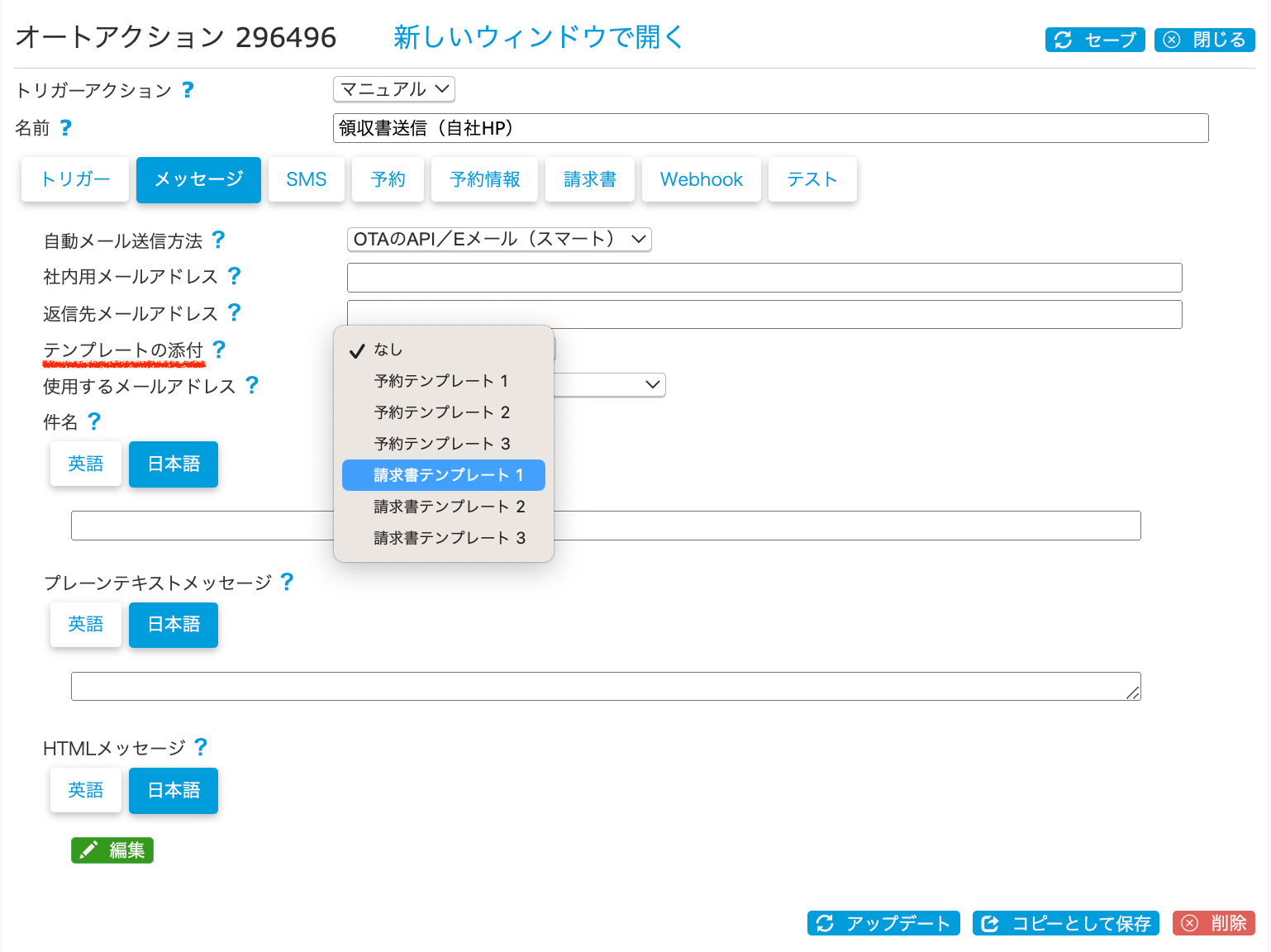Switch to the Webhook tab
The image size is (1271, 952).
(702, 179)
